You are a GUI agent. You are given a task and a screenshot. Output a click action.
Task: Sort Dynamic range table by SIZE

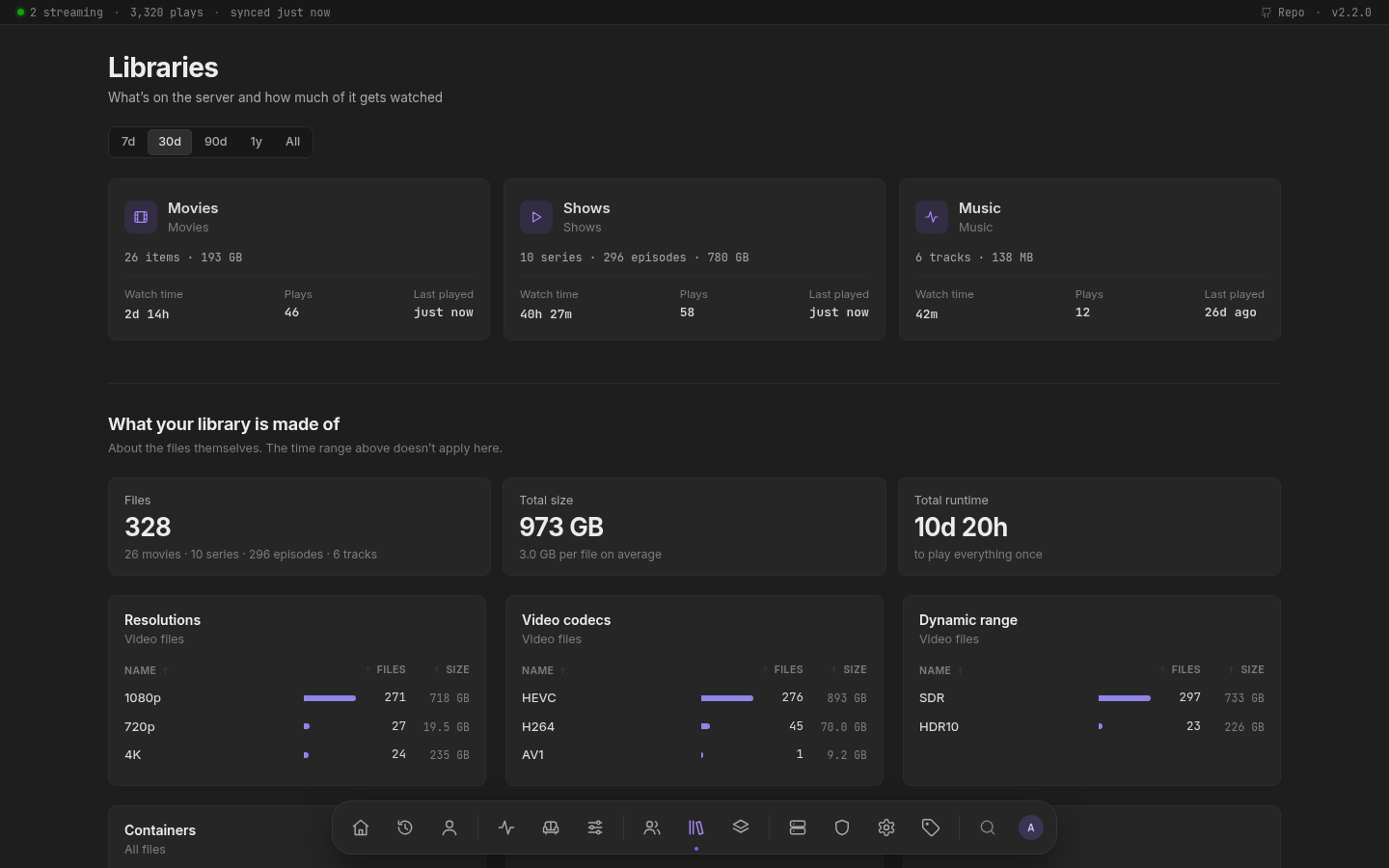point(1246,669)
